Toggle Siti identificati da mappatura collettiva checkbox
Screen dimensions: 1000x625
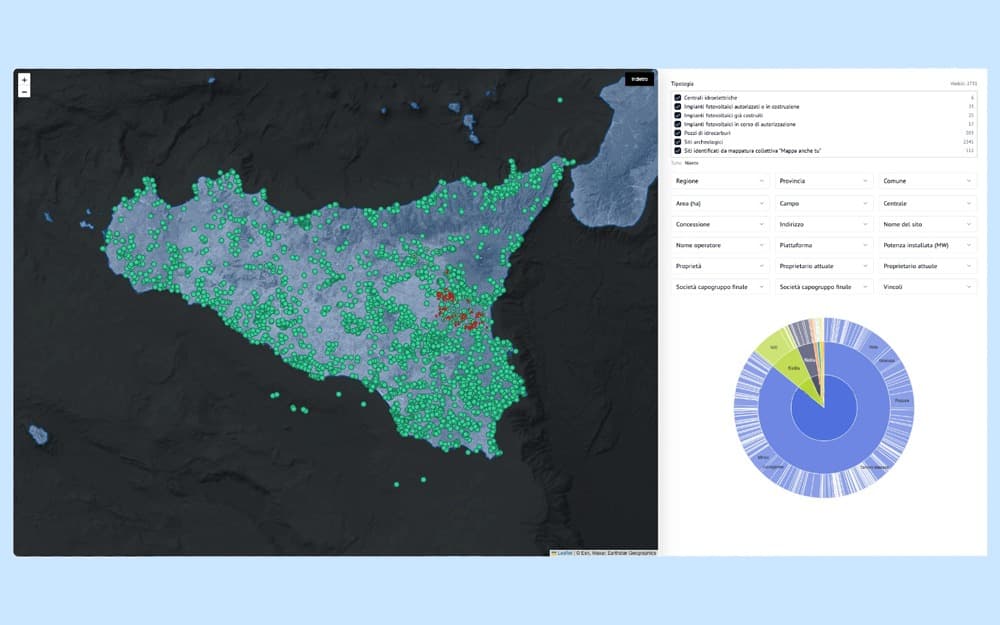tap(677, 151)
